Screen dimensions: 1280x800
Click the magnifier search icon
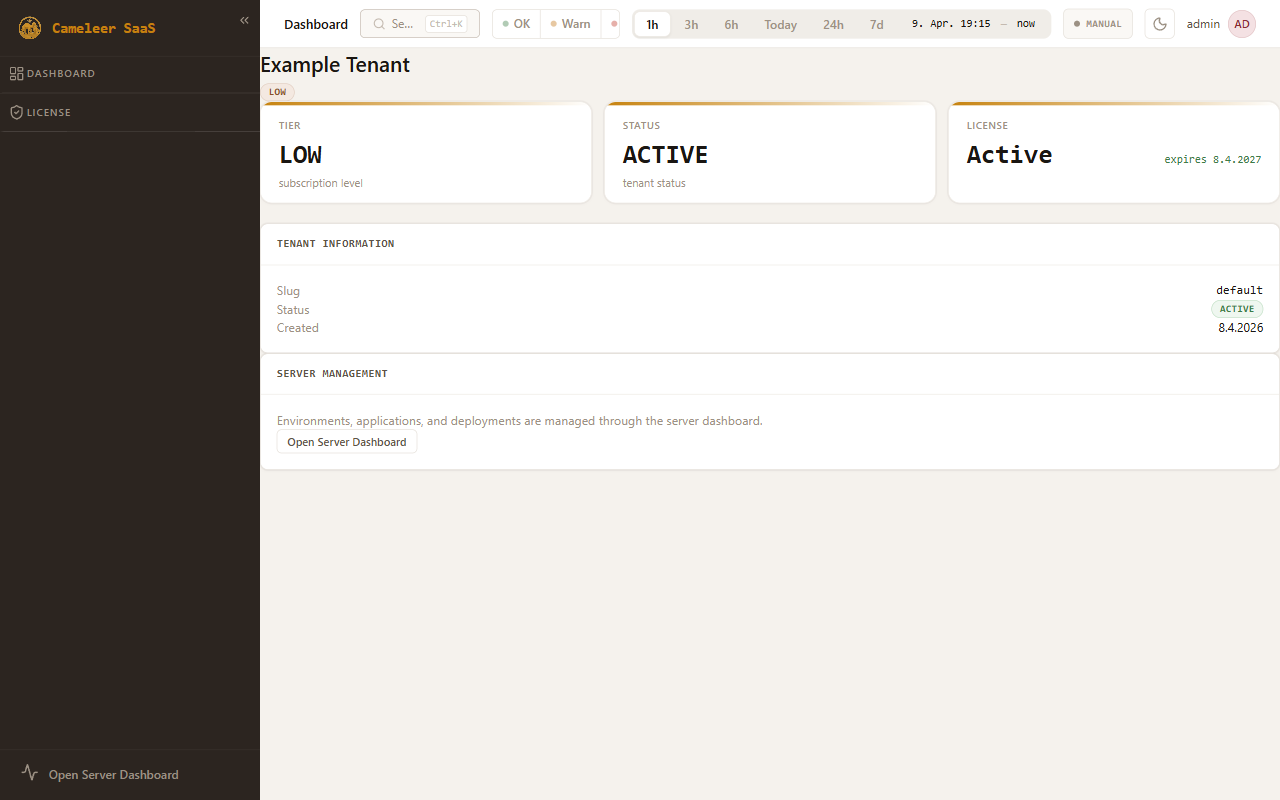[379, 24]
